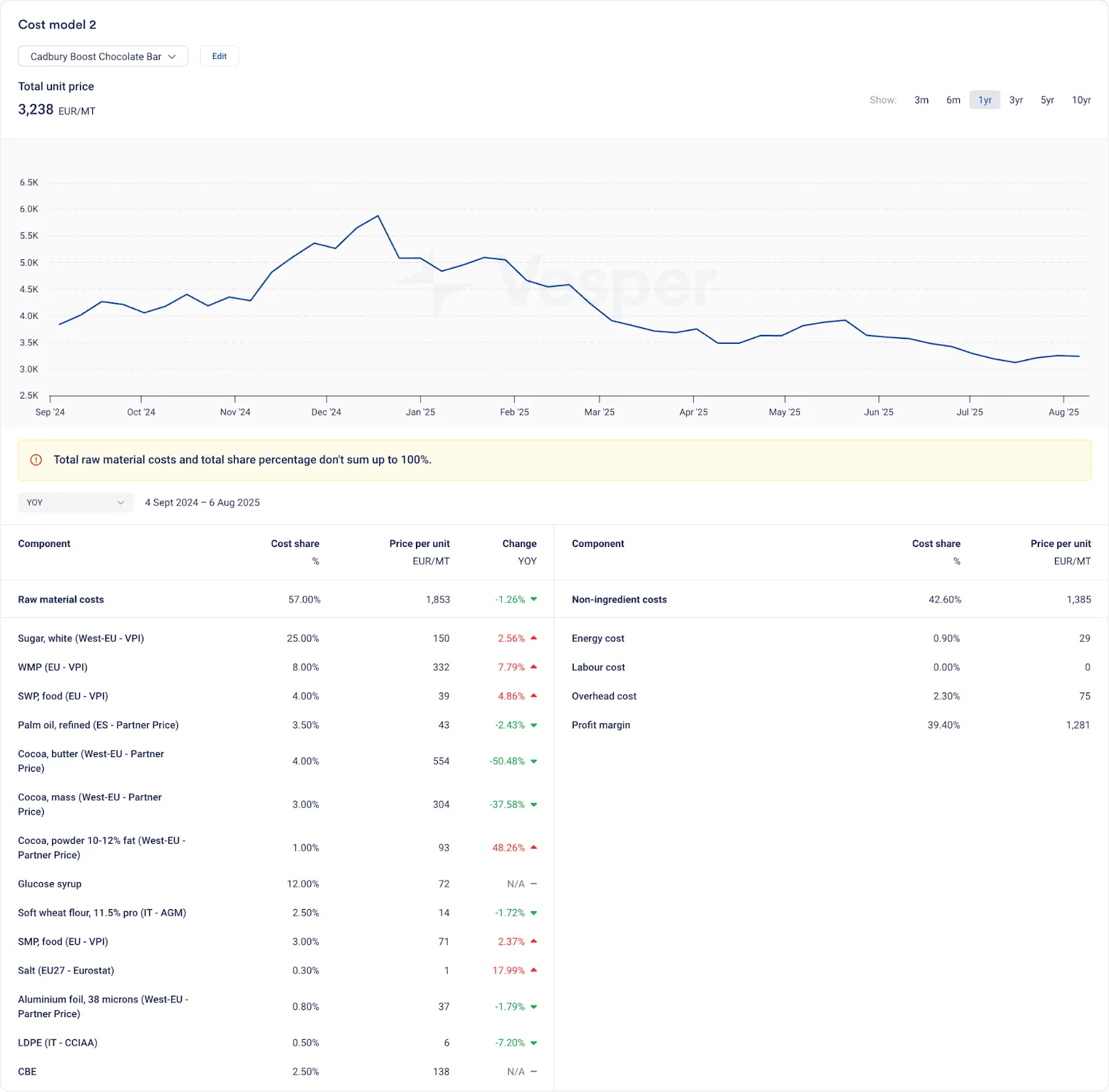This screenshot has width=1109, height=1092.
Task: Switch chart to 6m range
Action: pyautogui.click(x=953, y=100)
